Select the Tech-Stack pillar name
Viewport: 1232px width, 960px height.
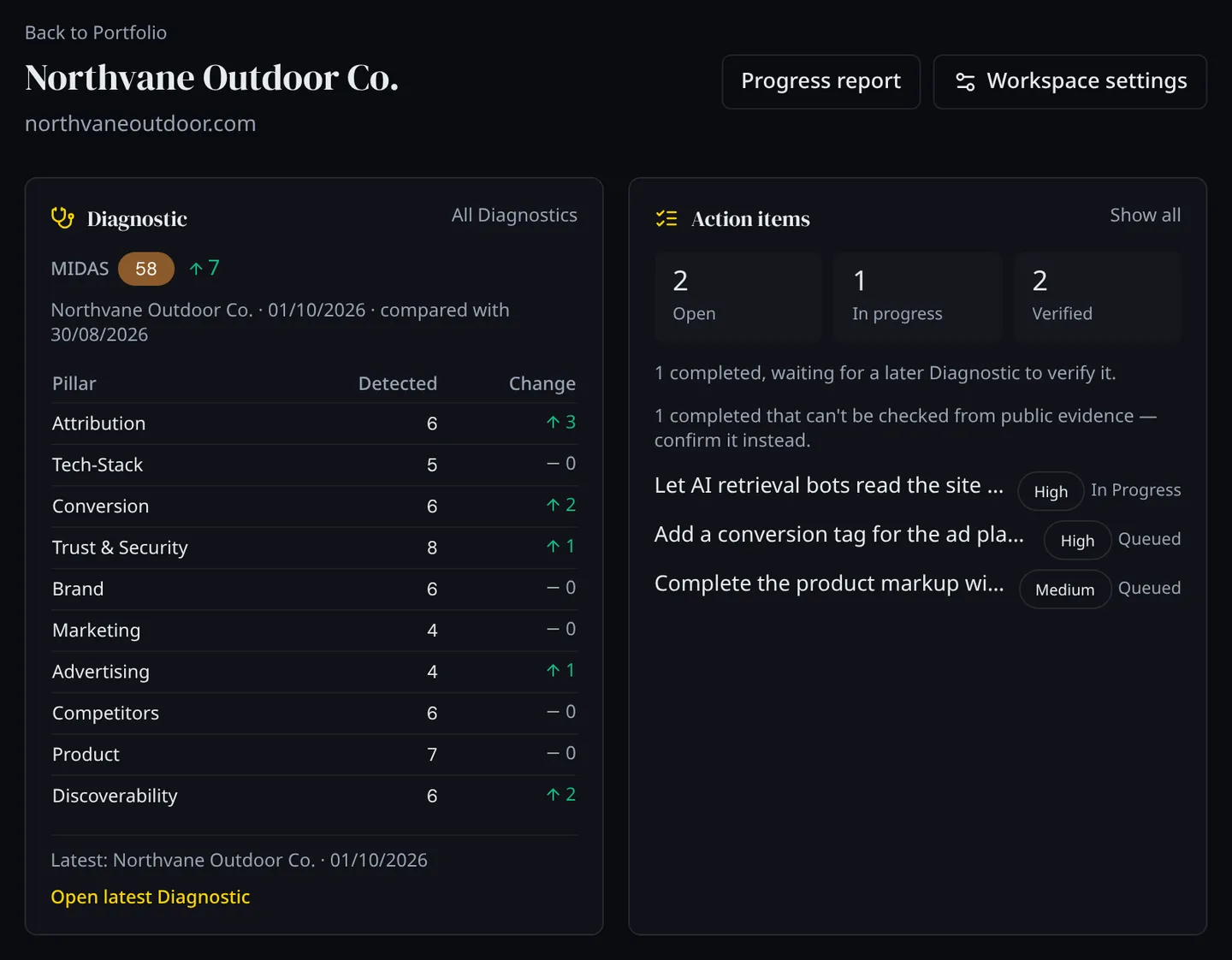click(98, 465)
